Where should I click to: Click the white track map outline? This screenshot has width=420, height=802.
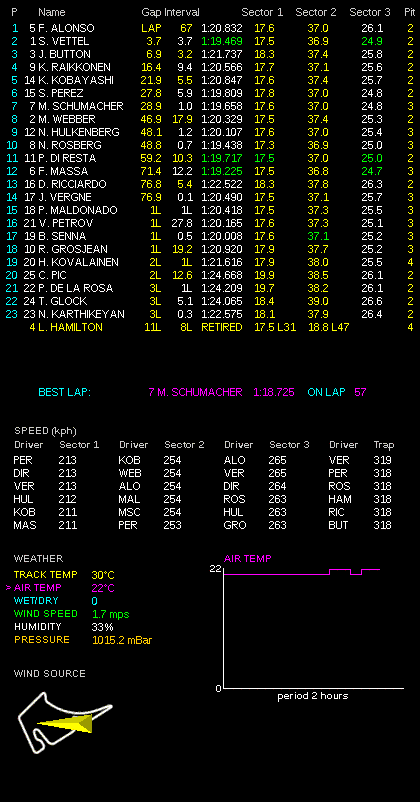tap(65, 722)
